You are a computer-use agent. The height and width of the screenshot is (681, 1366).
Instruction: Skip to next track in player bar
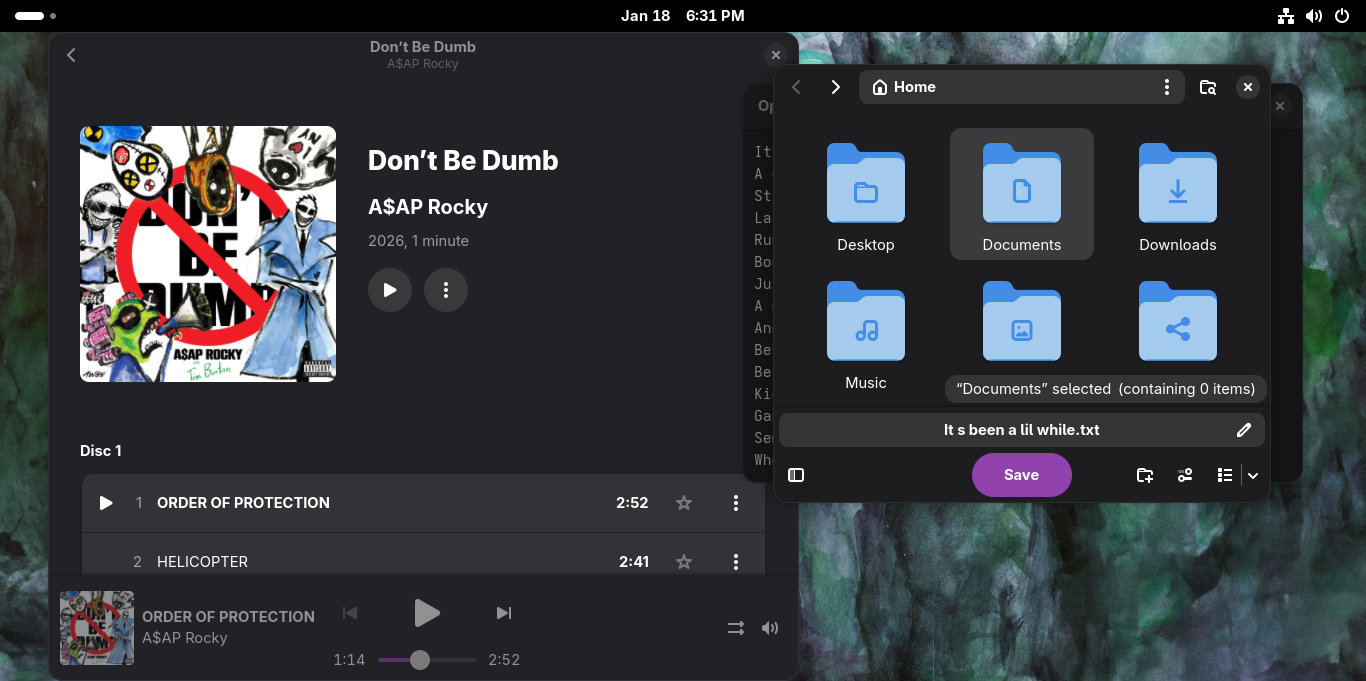coord(504,613)
